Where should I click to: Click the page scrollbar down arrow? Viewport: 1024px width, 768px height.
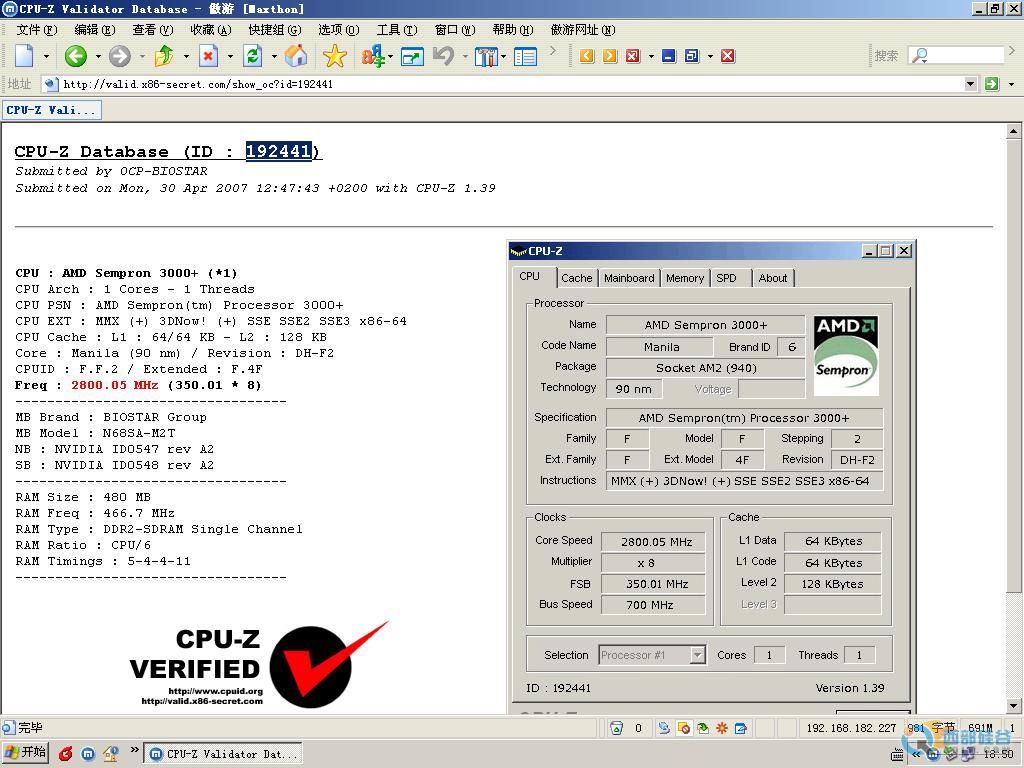(1013, 705)
